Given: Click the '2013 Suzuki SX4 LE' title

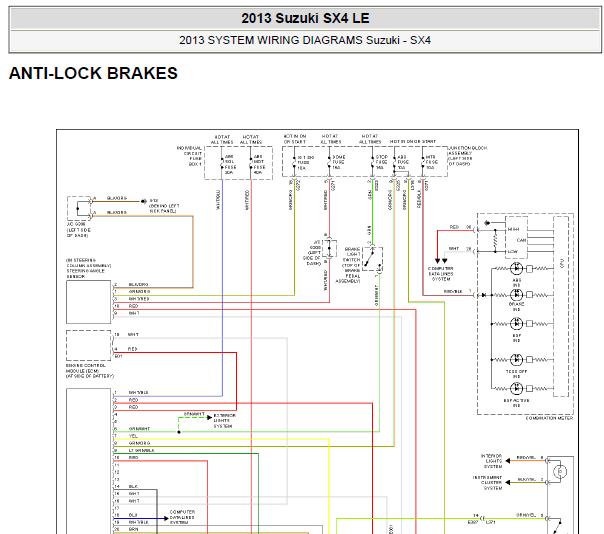Looking at the screenshot, I should (305, 18).
